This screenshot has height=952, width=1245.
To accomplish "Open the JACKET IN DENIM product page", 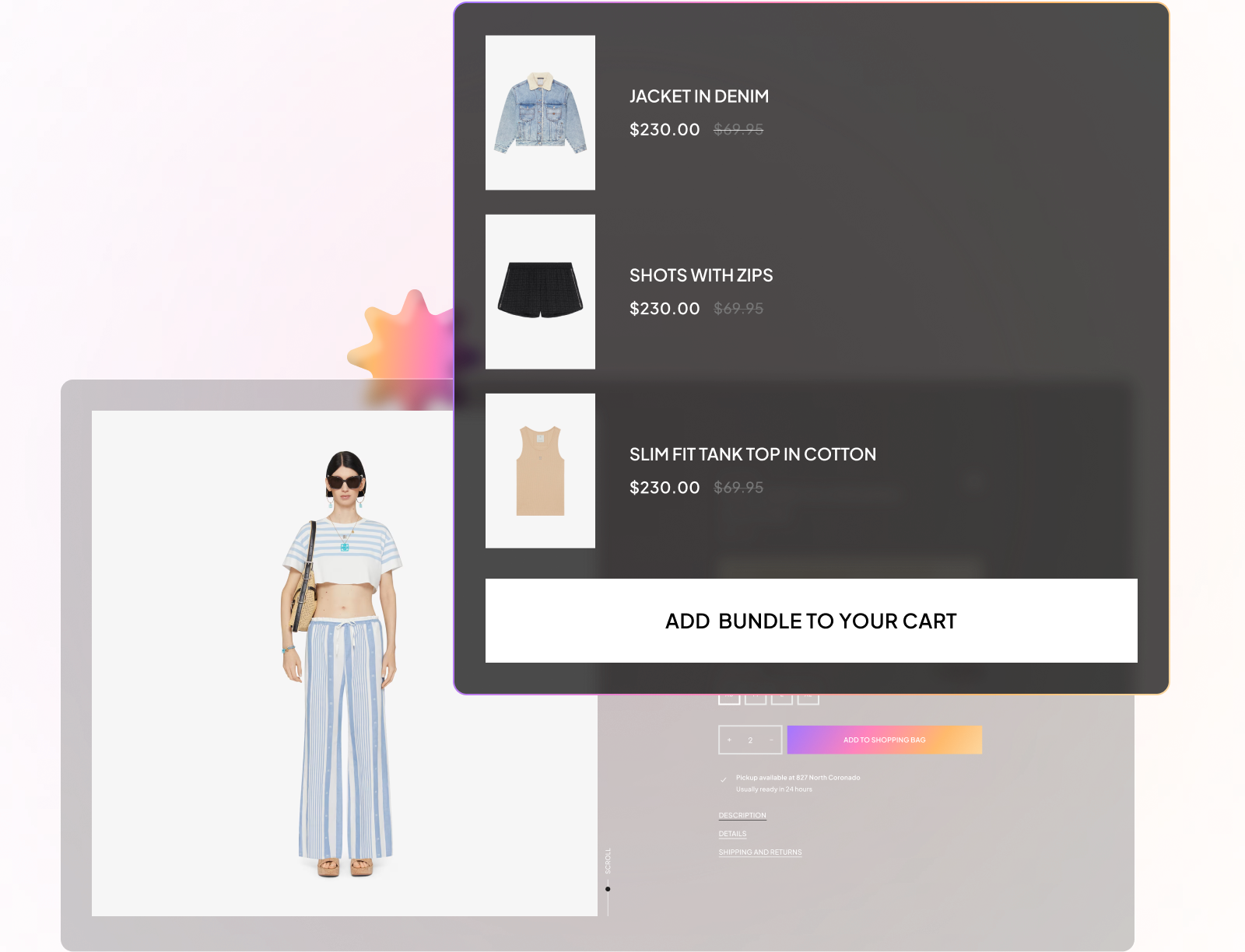I will click(699, 96).
